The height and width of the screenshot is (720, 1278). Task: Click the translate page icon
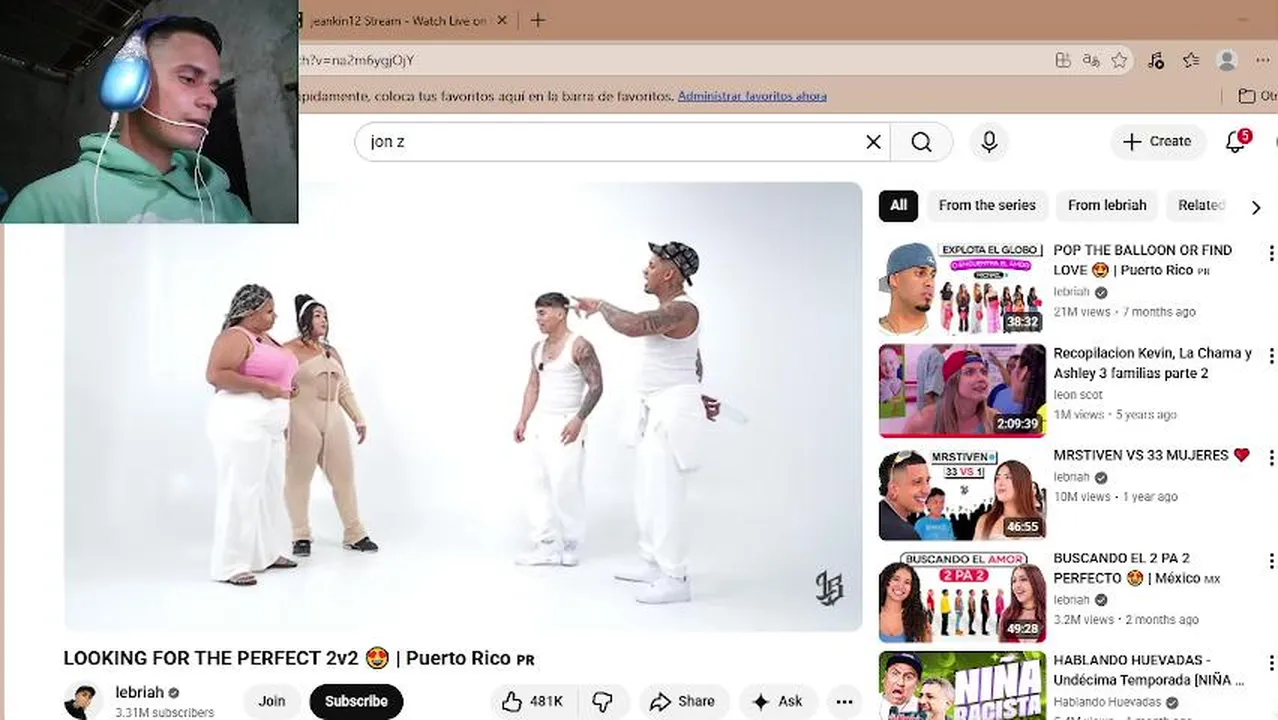pyautogui.click(x=1091, y=60)
